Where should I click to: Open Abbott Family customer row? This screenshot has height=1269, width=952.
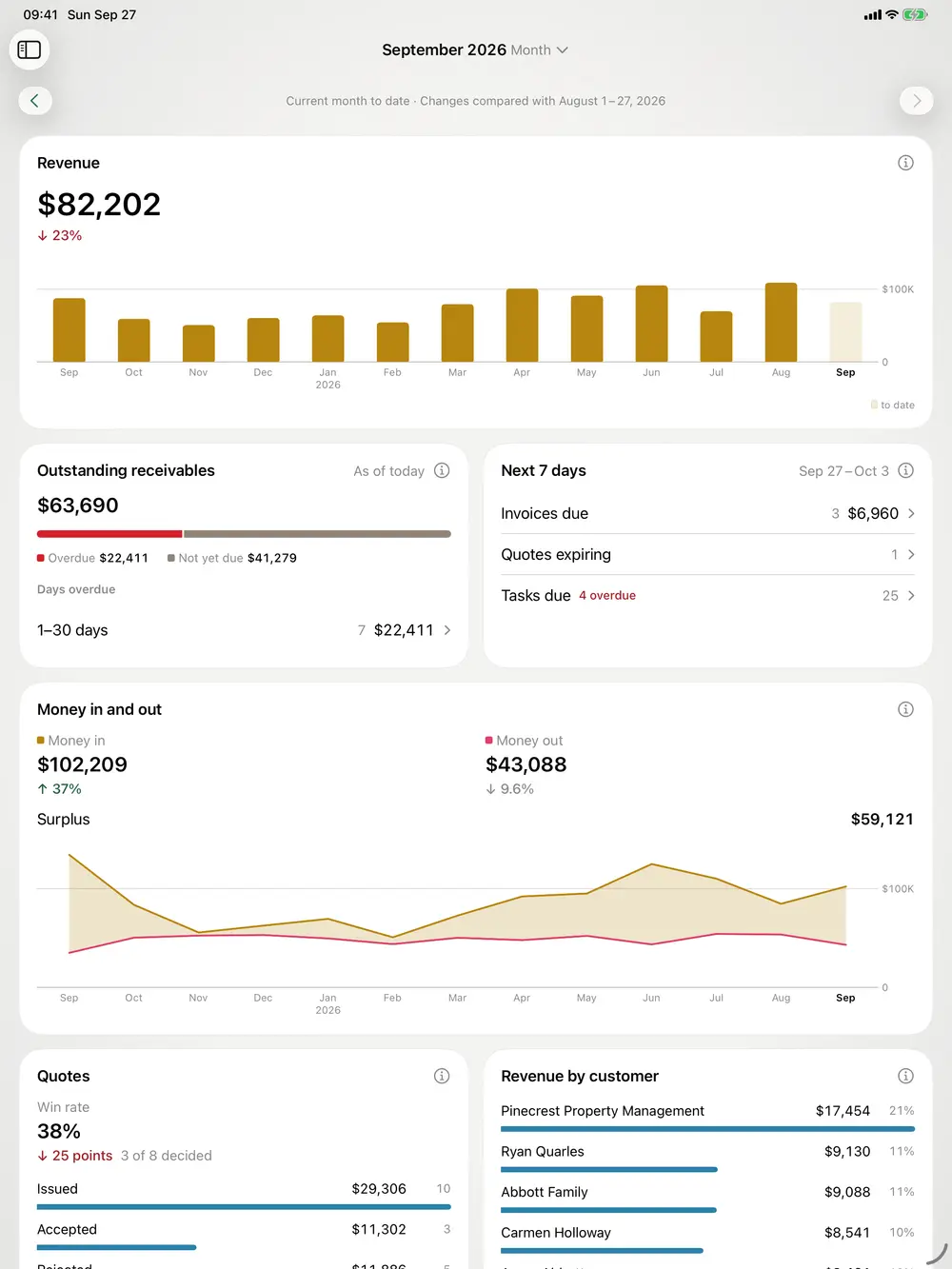[707, 1199]
